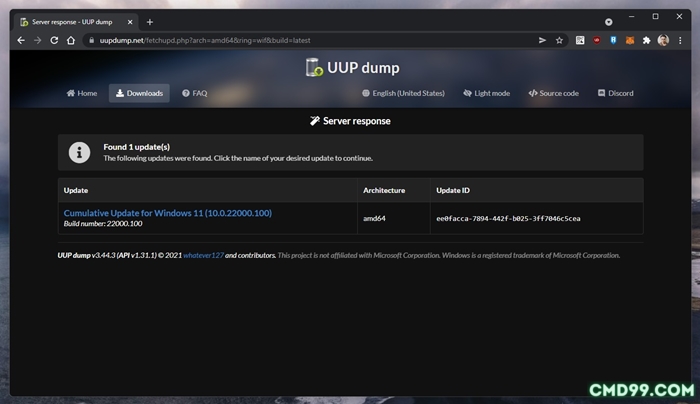Reload the page with the refresh icon
The width and height of the screenshot is (700, 404).
point(54,40)
